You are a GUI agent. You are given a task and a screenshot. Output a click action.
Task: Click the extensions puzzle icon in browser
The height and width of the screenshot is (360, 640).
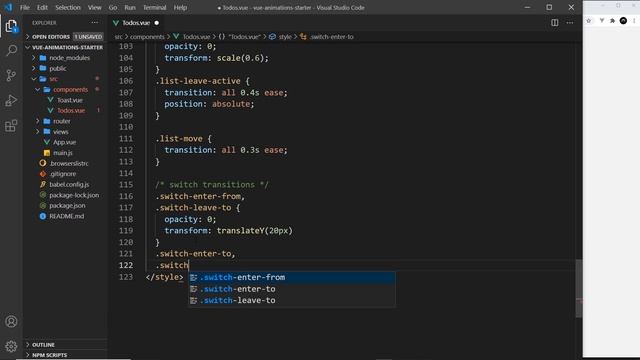[x=612, y=21]
